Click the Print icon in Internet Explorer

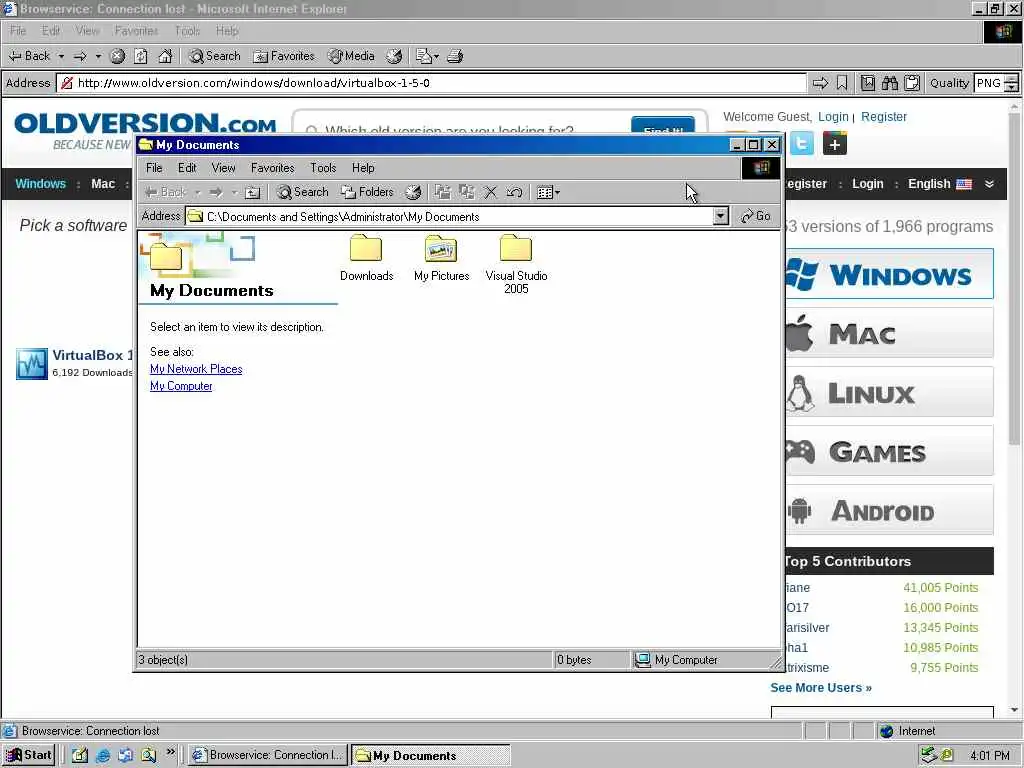[x=455, y=56]
